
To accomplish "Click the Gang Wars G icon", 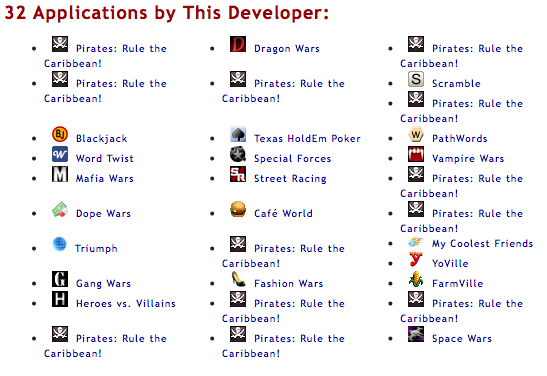I will point(60,279).
